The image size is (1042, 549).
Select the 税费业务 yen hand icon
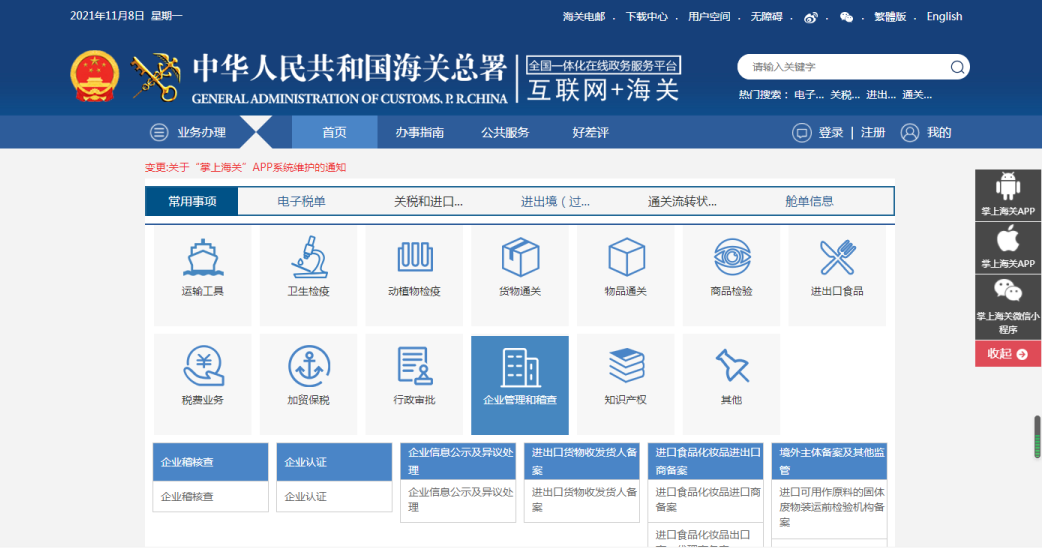[x=202, y=367]
